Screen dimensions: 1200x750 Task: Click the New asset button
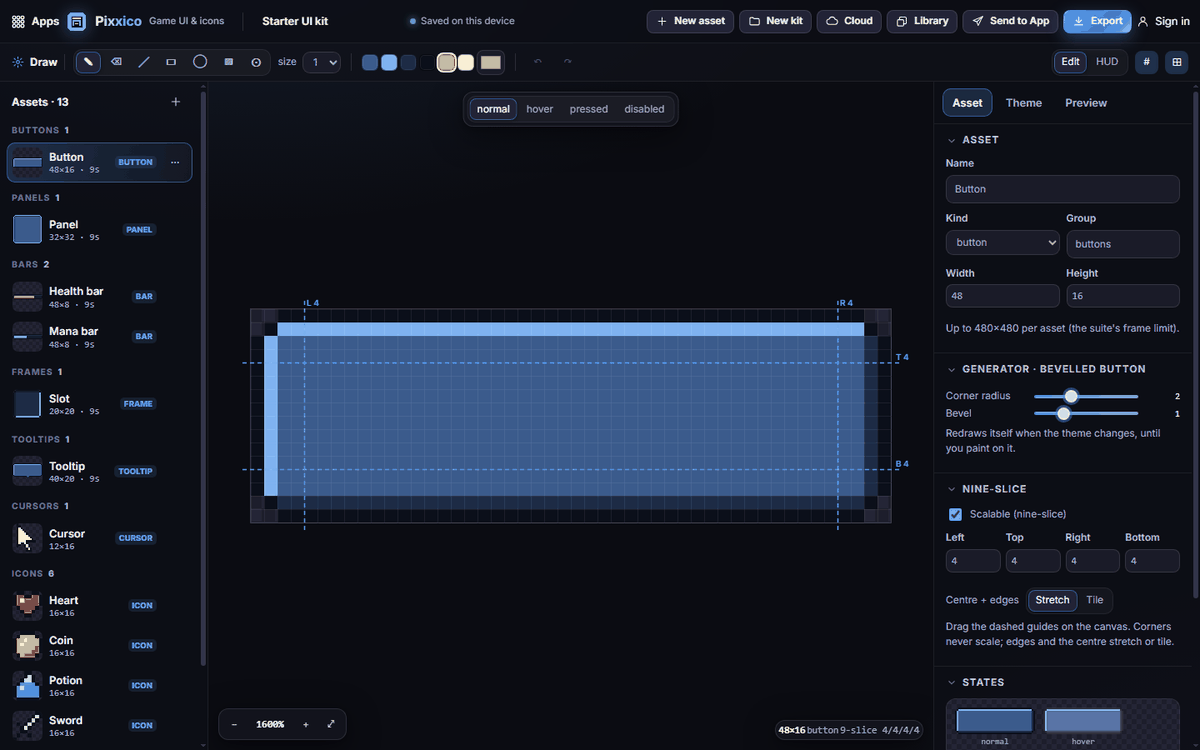tap(691, 21)
